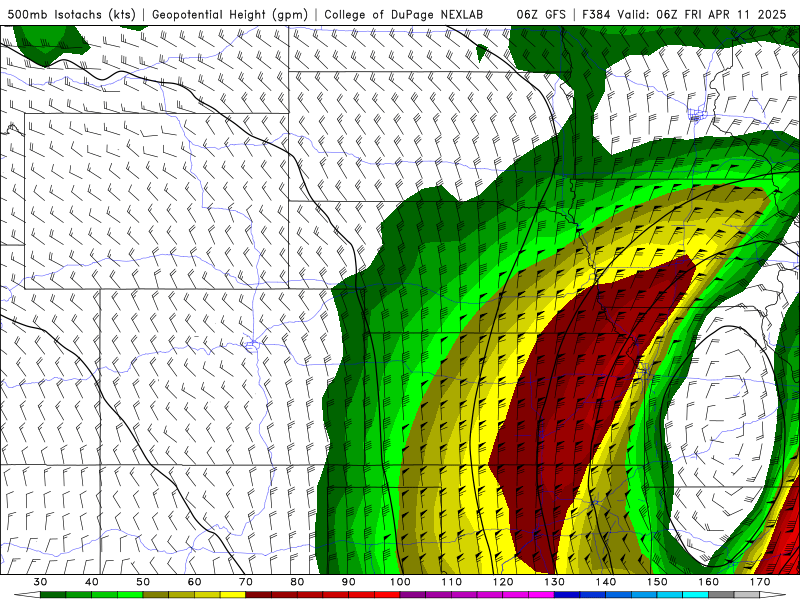Click the '70' legend scale label
The width and height of the screenshot is (800, 600).
click(246, 582)
